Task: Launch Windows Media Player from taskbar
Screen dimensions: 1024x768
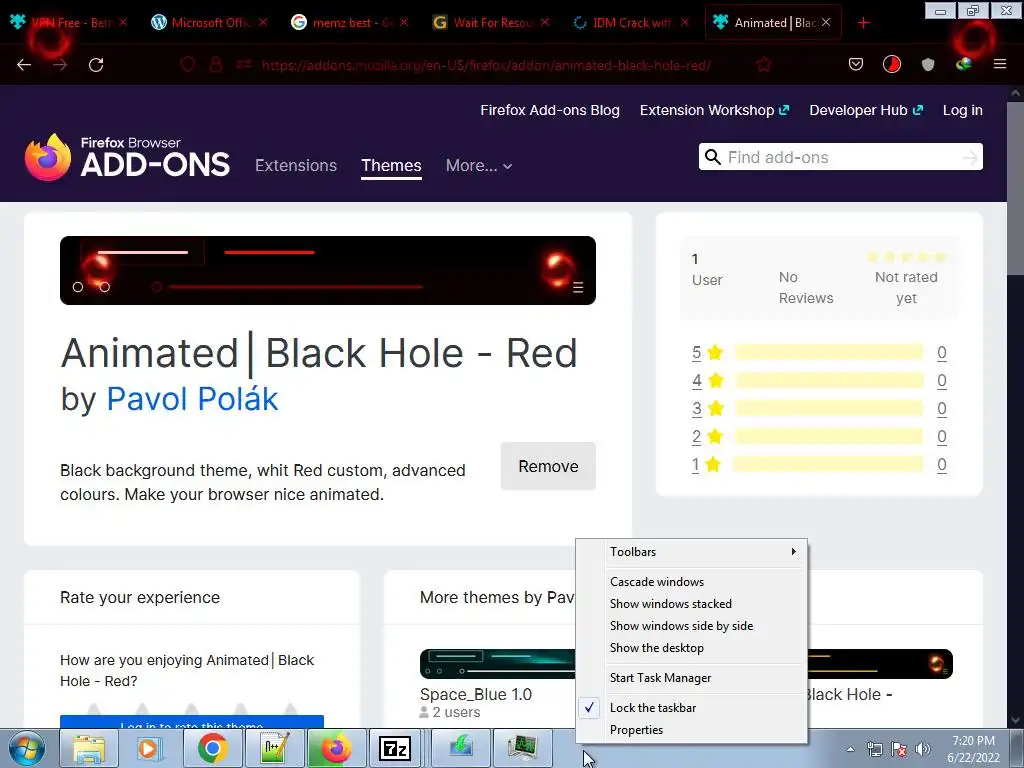Action: pyautogui.click(x=150, y=748)
